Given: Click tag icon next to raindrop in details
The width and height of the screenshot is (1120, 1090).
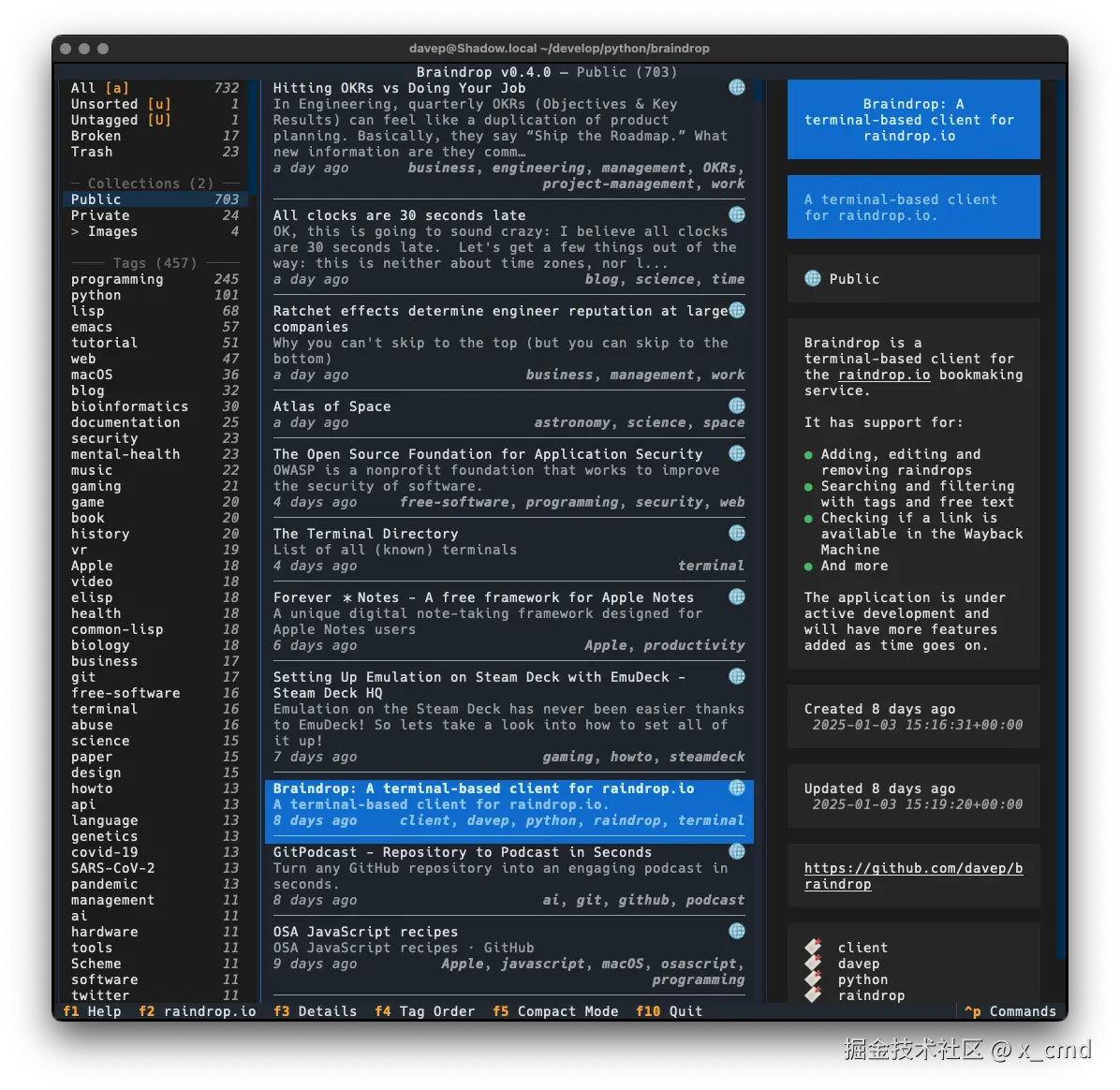Looking at the screenshot, I should point(813,995).
